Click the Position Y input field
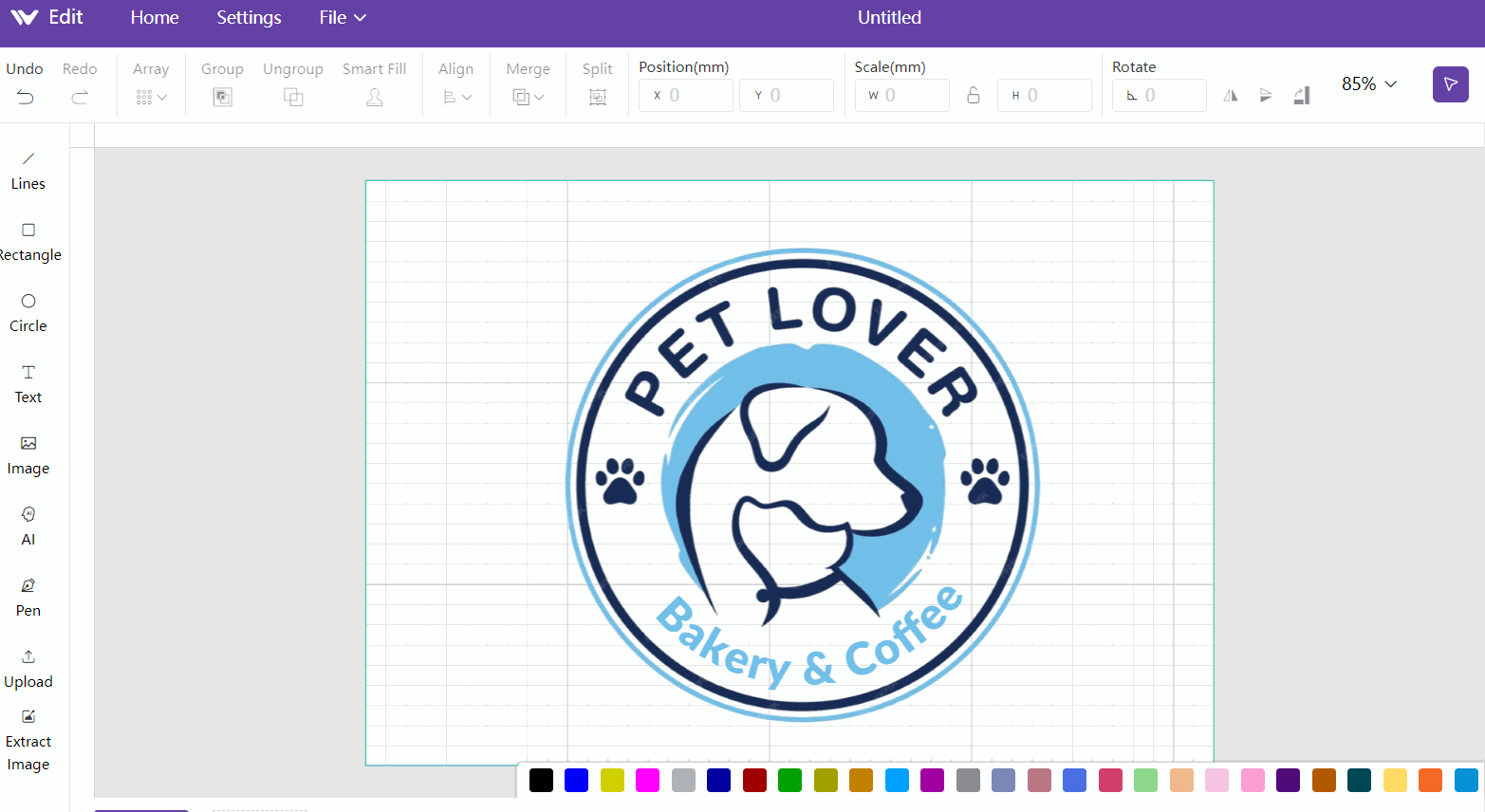1485x812 pixels. pos(787,95)
